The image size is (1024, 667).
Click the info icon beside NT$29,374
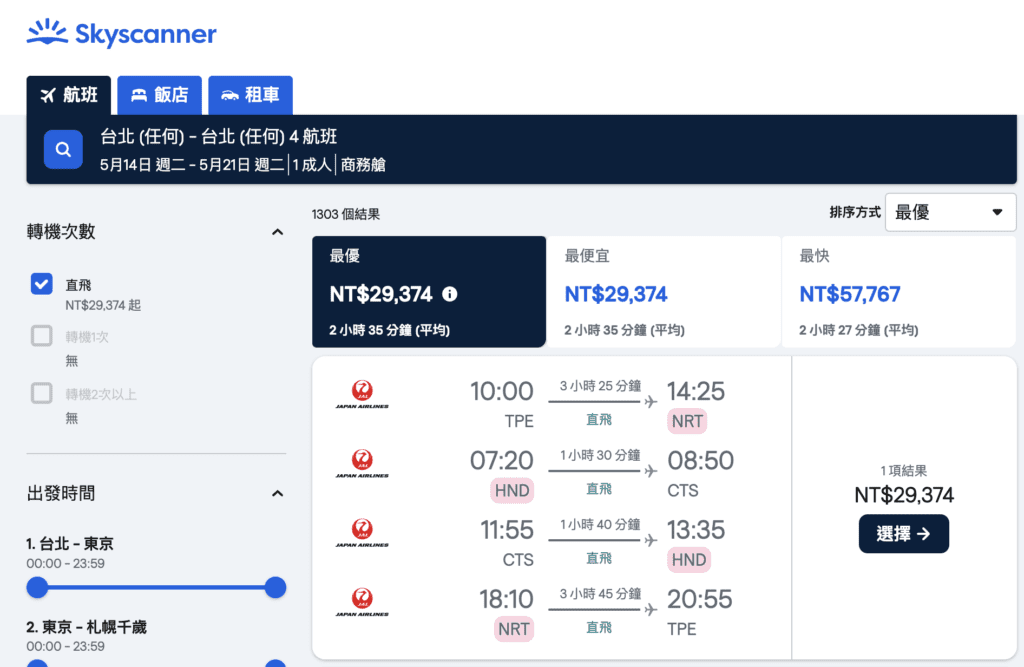(449, 294)
